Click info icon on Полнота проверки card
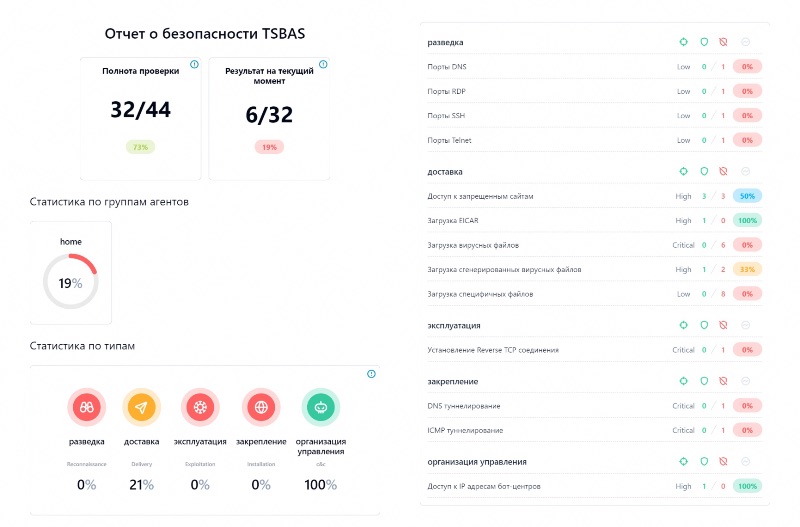The height and width of the screenshot is (527, 800). coord(194,64)
